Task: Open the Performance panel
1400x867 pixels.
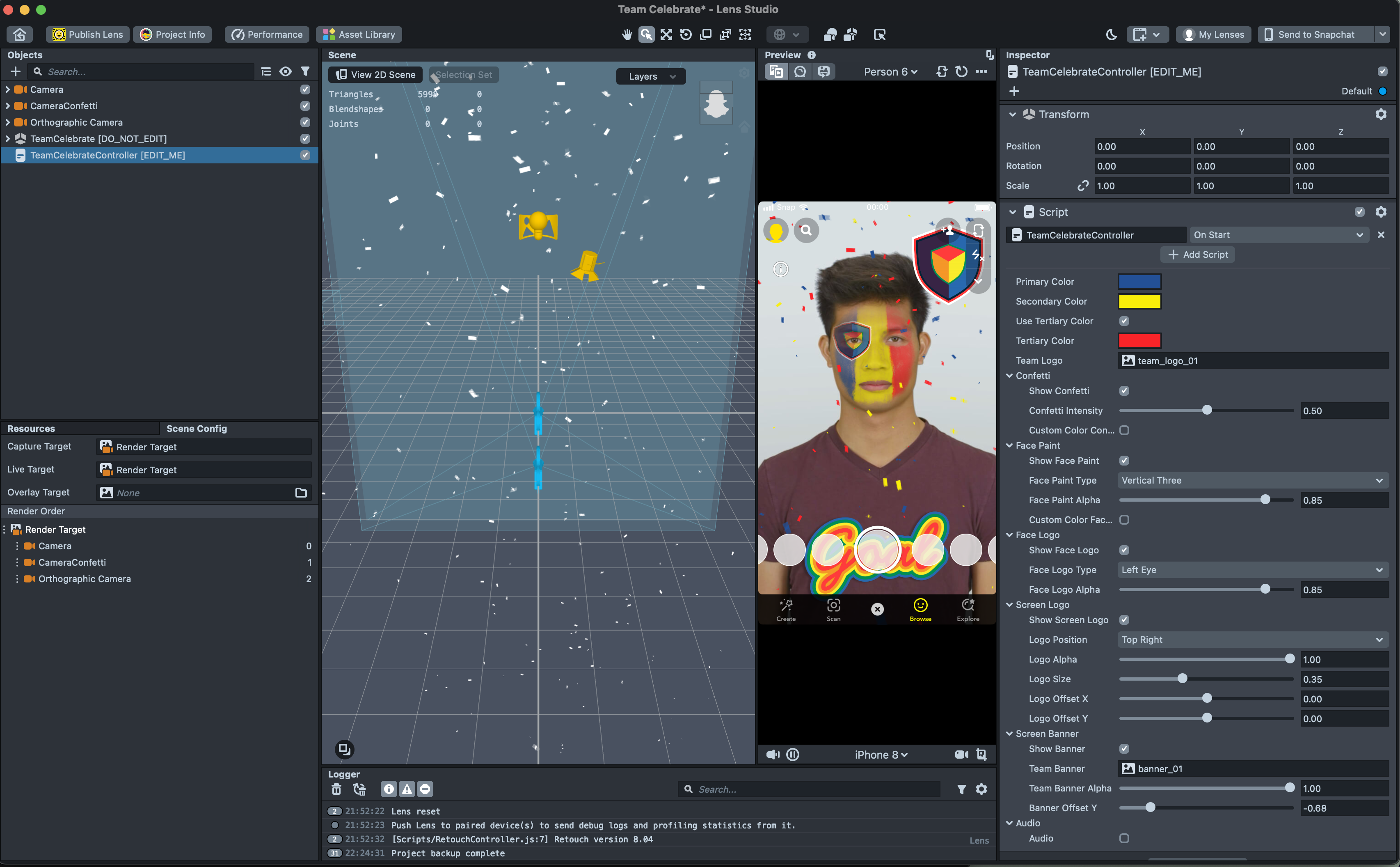Action: [x=266, y=34]
